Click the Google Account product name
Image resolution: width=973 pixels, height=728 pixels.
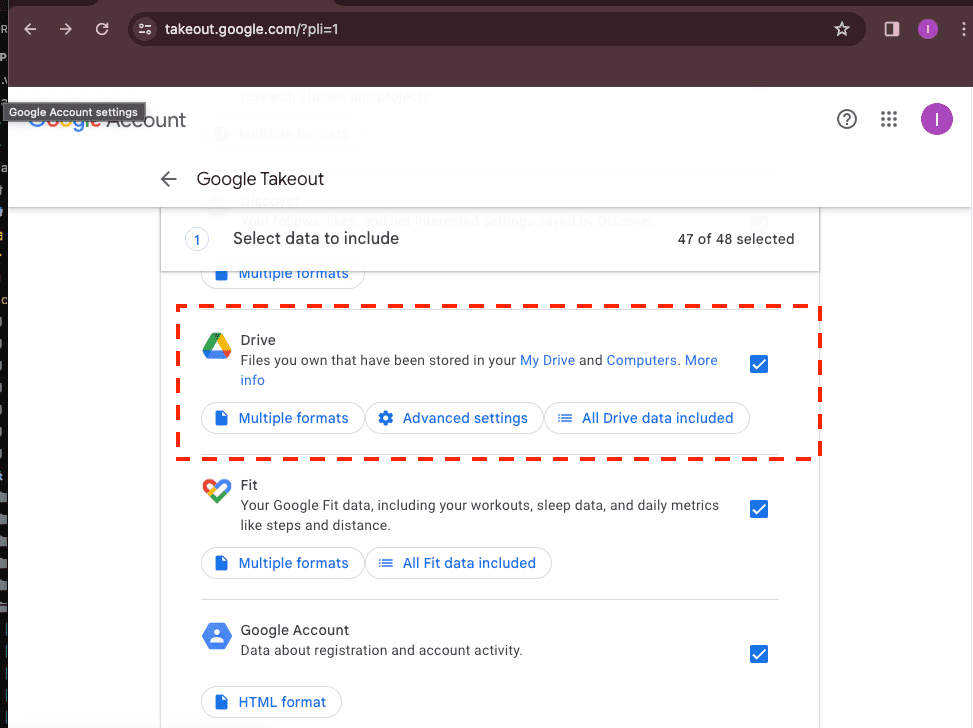tap(294, 631)
